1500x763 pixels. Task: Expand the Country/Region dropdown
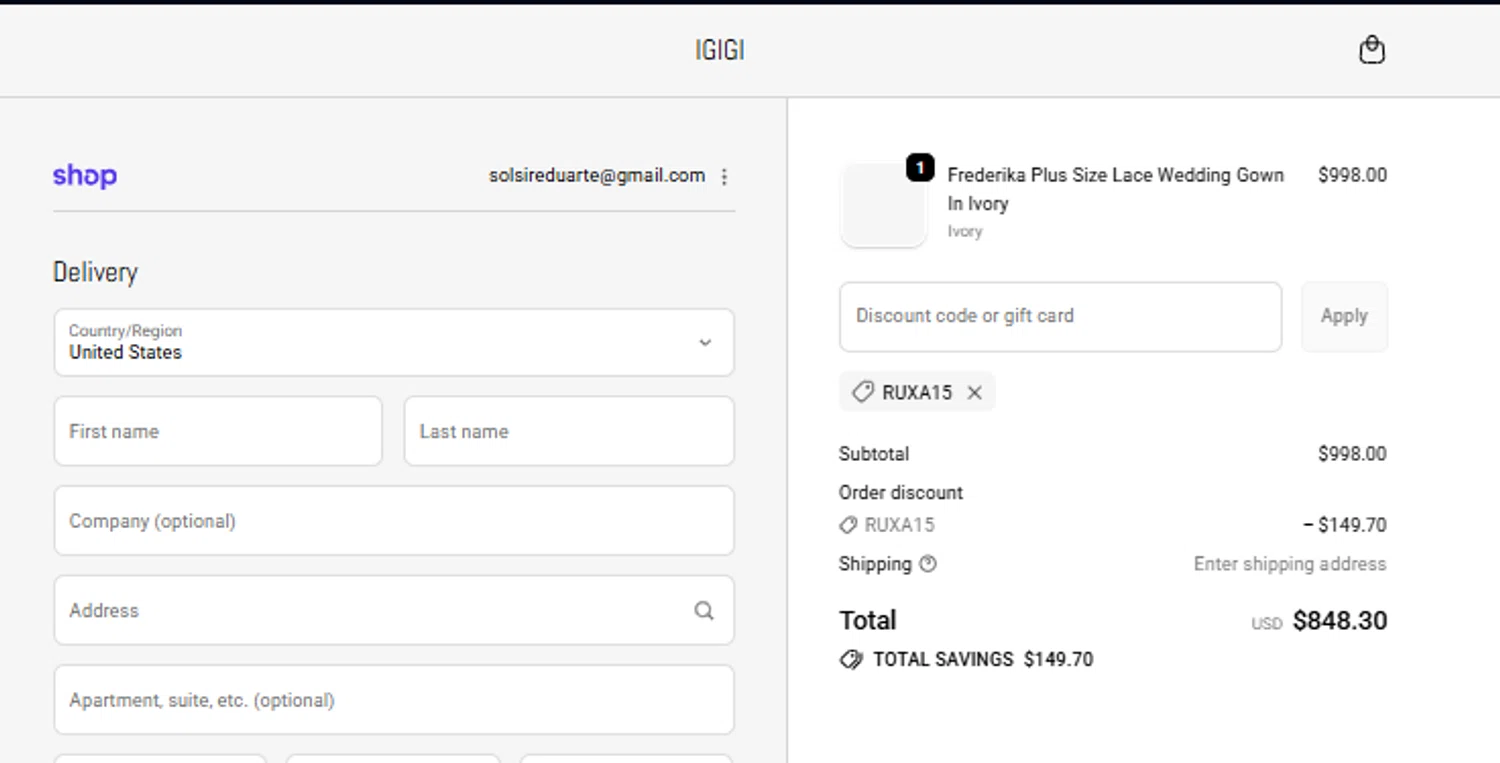coord(394,342)
